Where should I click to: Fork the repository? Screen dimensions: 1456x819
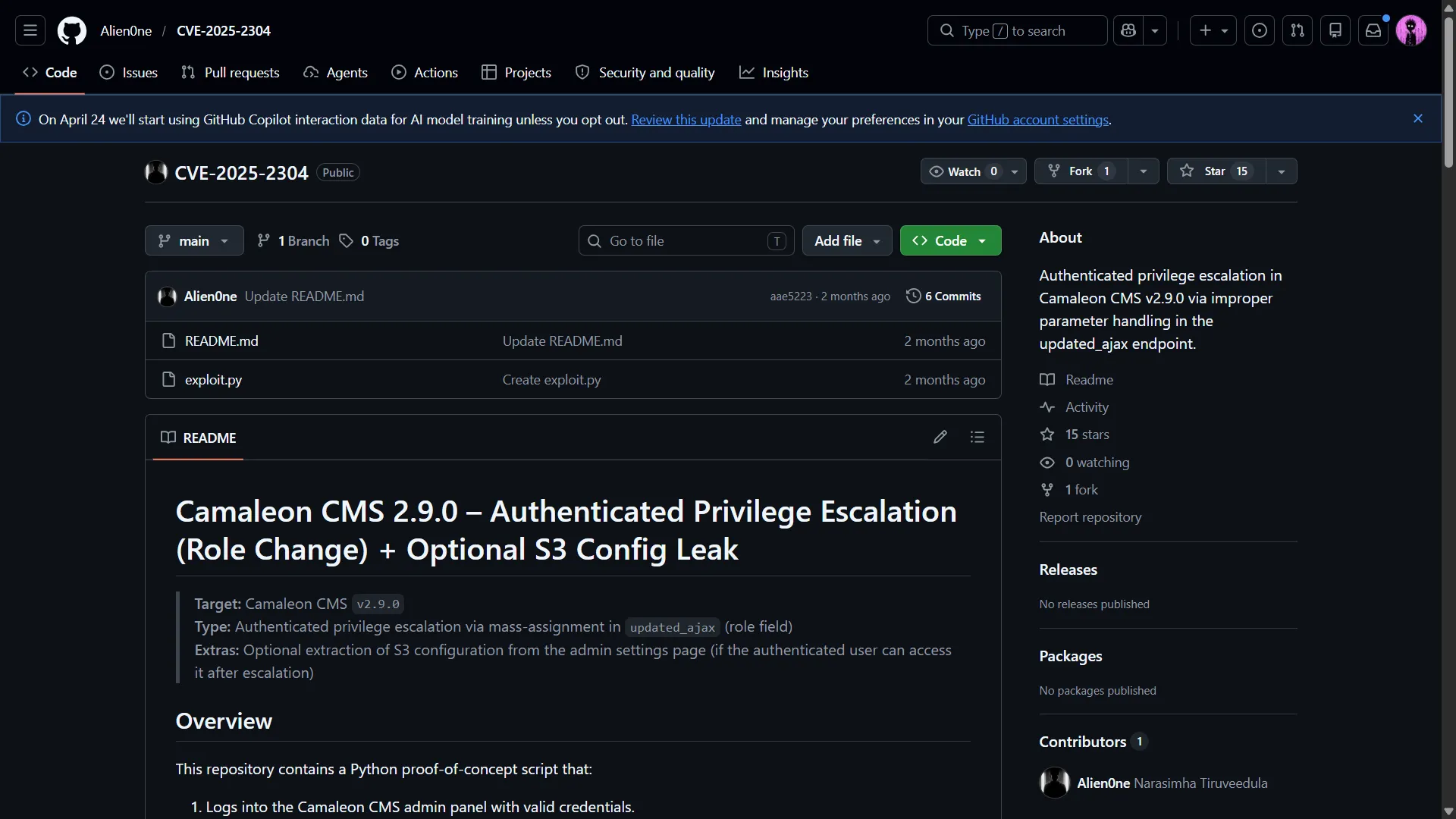1081,171
